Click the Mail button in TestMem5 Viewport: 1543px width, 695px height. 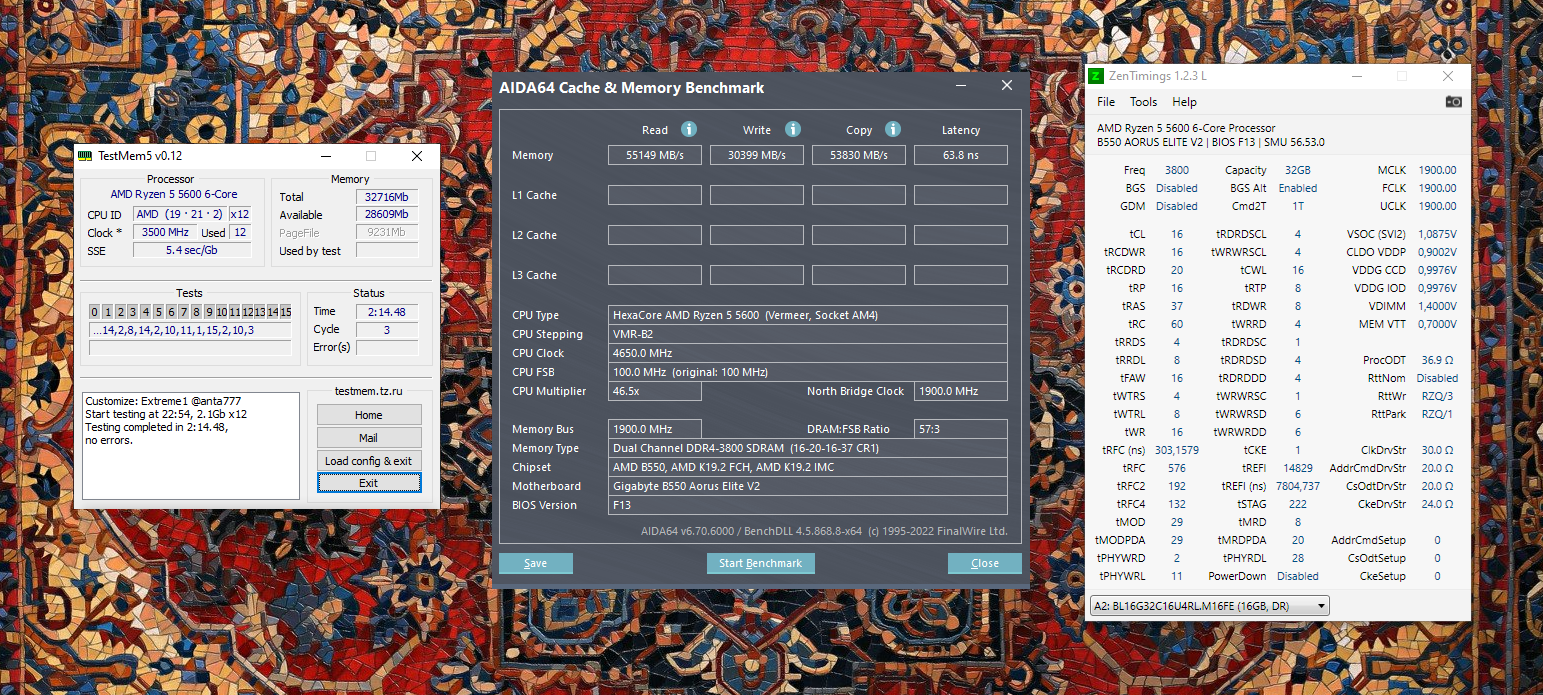pos(369,438)
